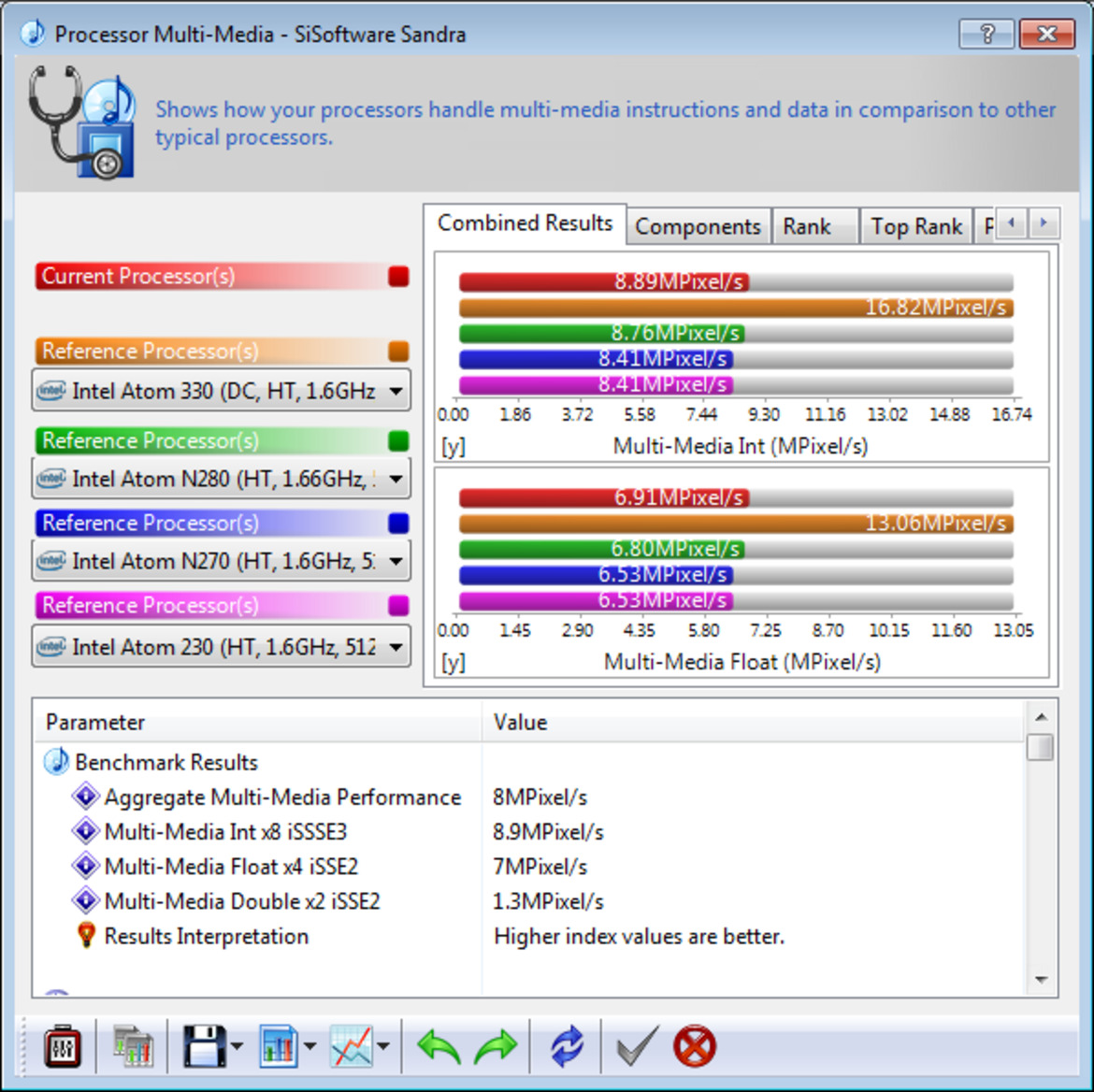Click the Value column header
The image size is (1094, 1092).
(752, 722)
